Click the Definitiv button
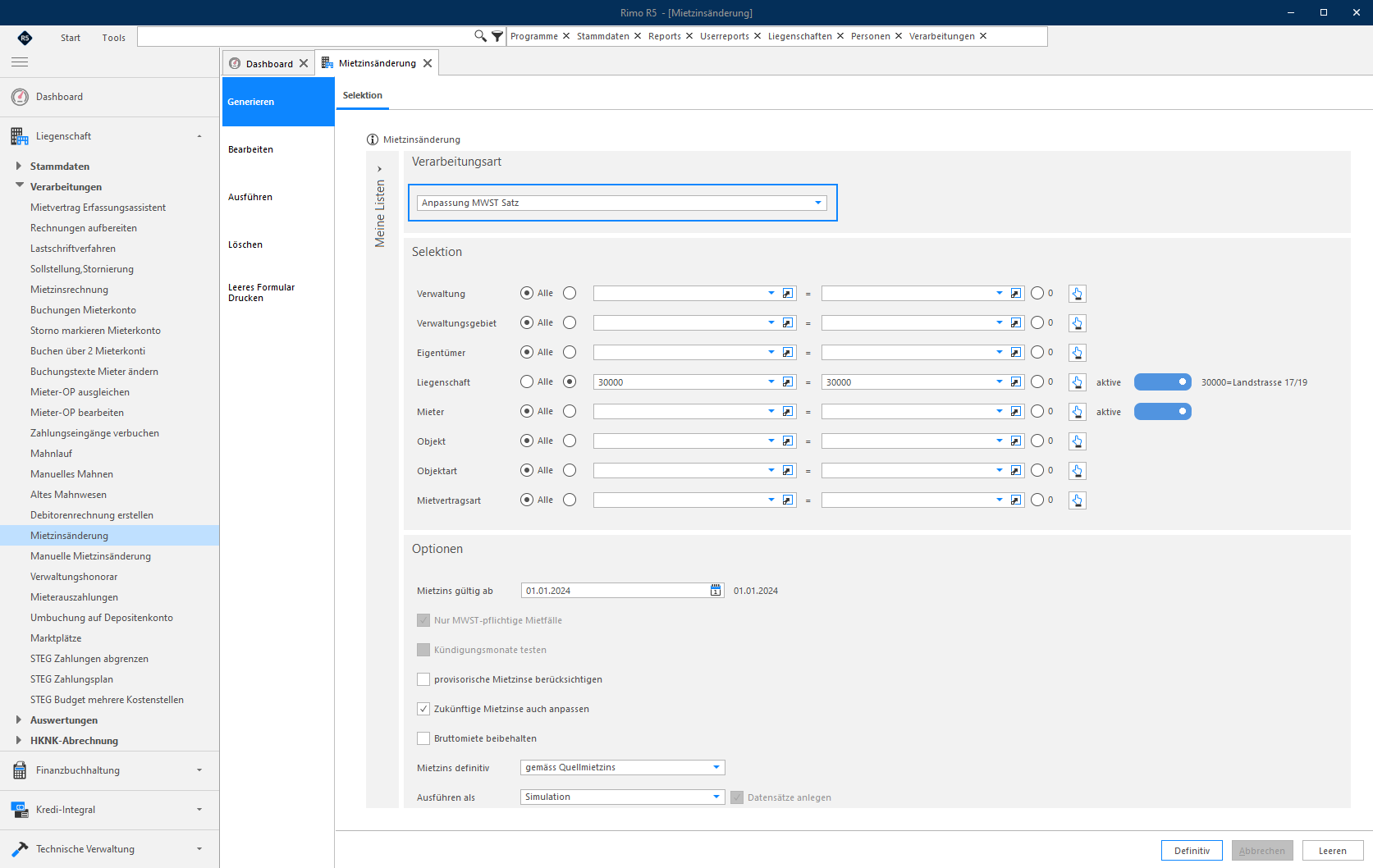 click(x=1192, y=851)
